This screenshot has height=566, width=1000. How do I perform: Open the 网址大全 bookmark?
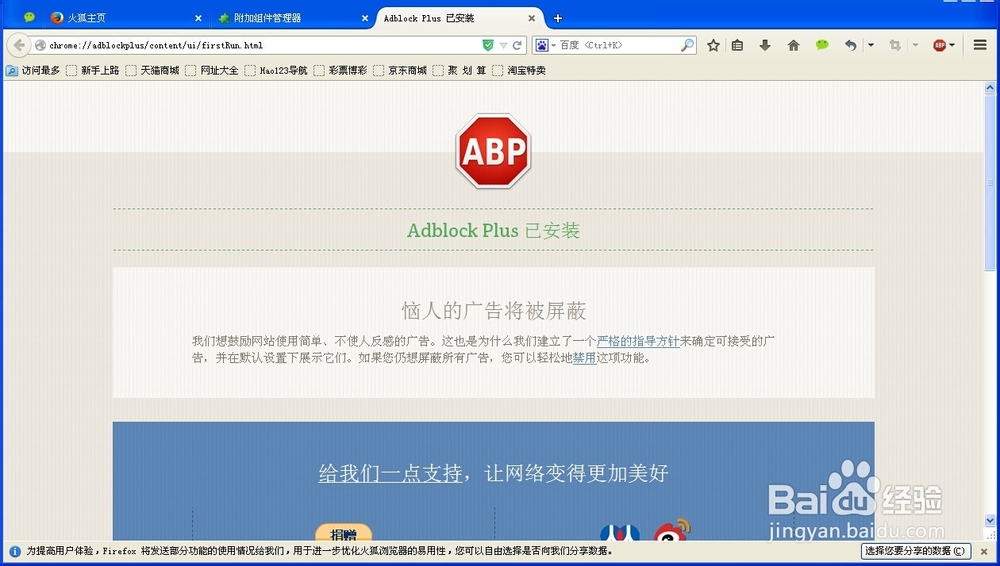tap(212, 70)
